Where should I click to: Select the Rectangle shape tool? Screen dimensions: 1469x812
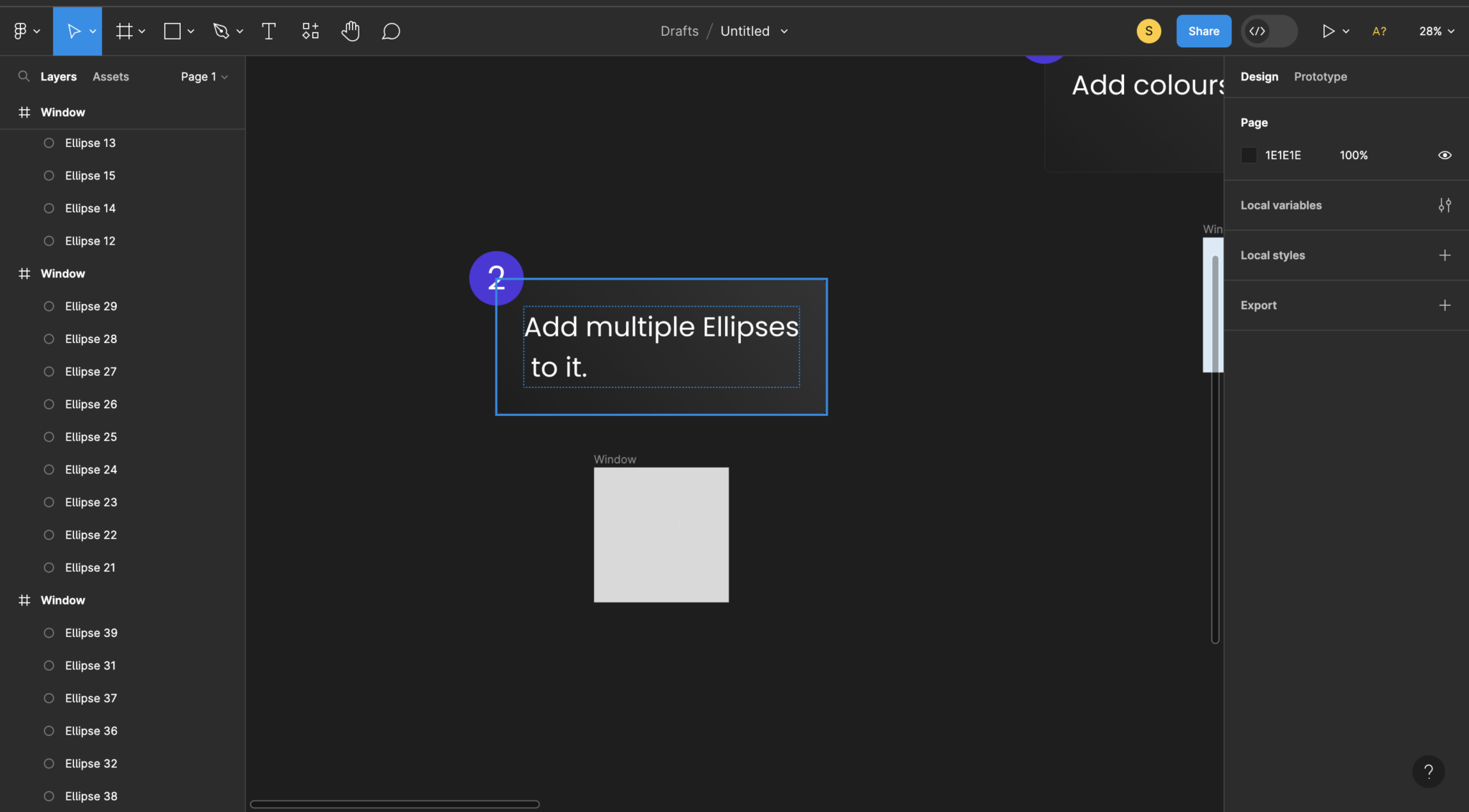[x=172, y=30]
